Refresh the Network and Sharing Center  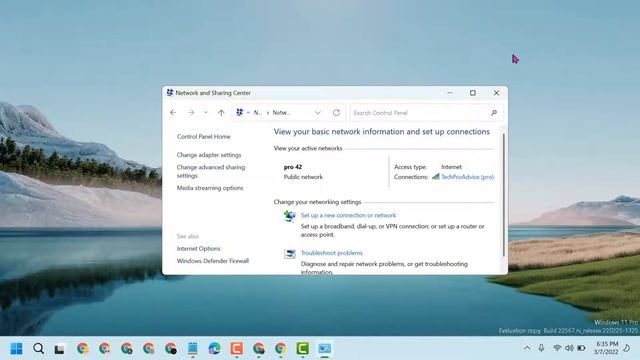pyautogui.click(x=336, y=113)
